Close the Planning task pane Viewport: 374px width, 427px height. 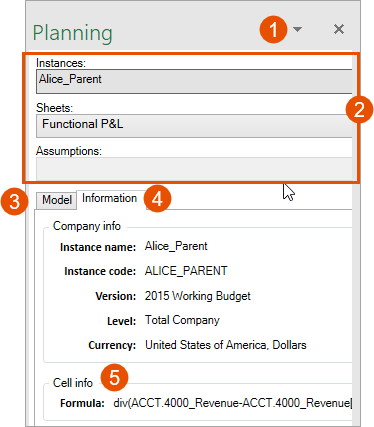click(339, 29)
